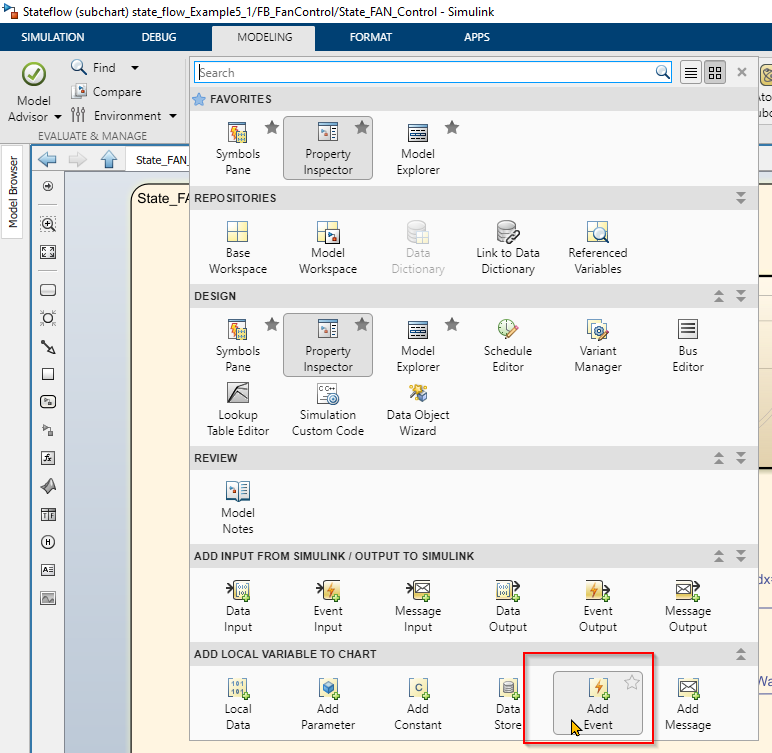The height and width of the screenshot is (753, 772).
Task: Move Design section up
Action: click(719, 296)
